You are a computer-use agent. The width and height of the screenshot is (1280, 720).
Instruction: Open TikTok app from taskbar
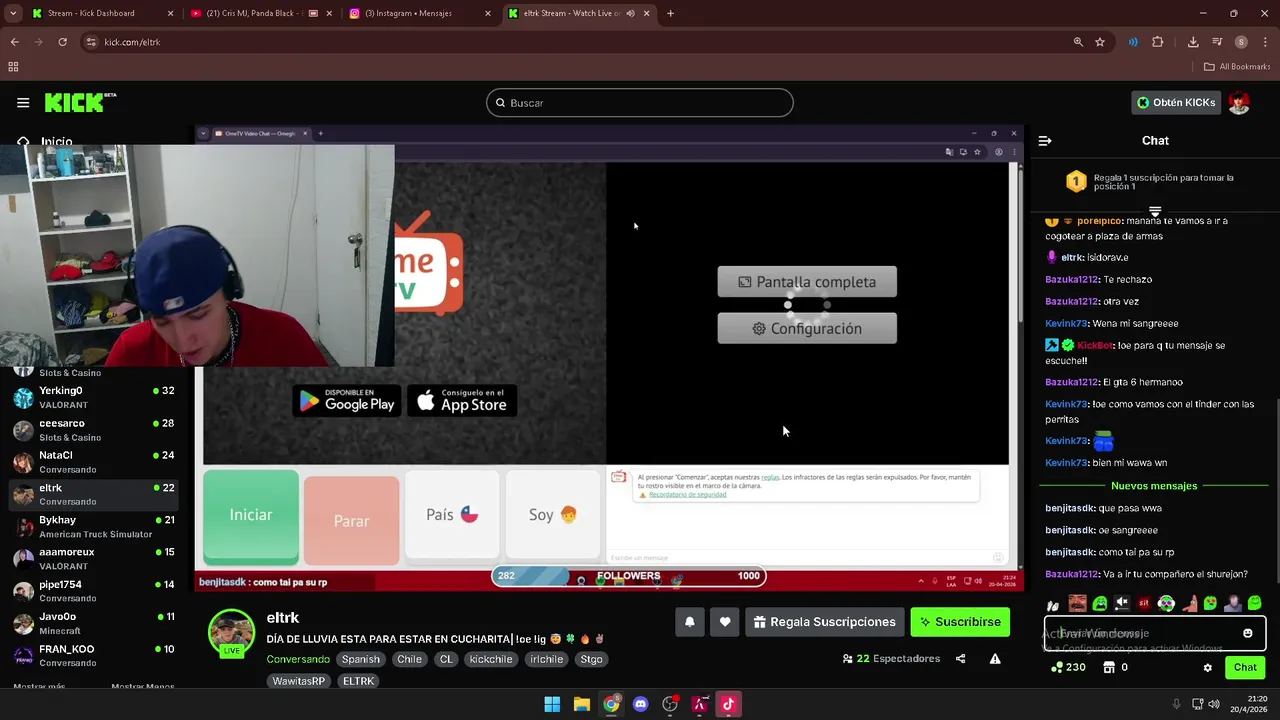(728, 704)
